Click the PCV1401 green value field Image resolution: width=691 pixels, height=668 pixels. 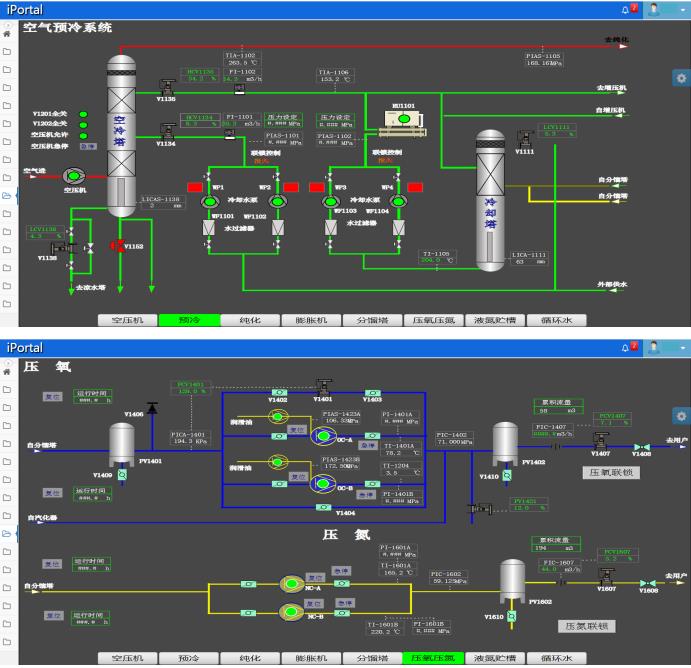190,387
